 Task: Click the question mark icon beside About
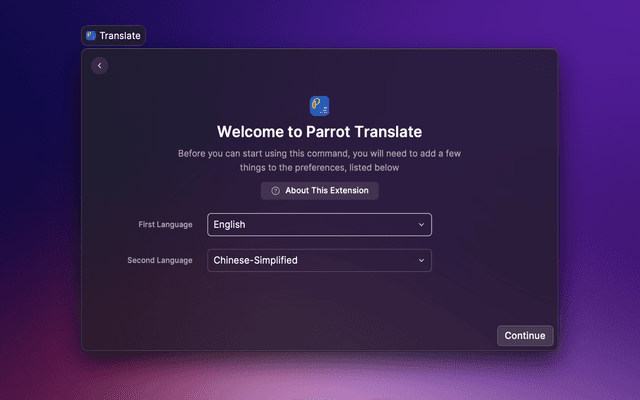(x=276, y=191)
